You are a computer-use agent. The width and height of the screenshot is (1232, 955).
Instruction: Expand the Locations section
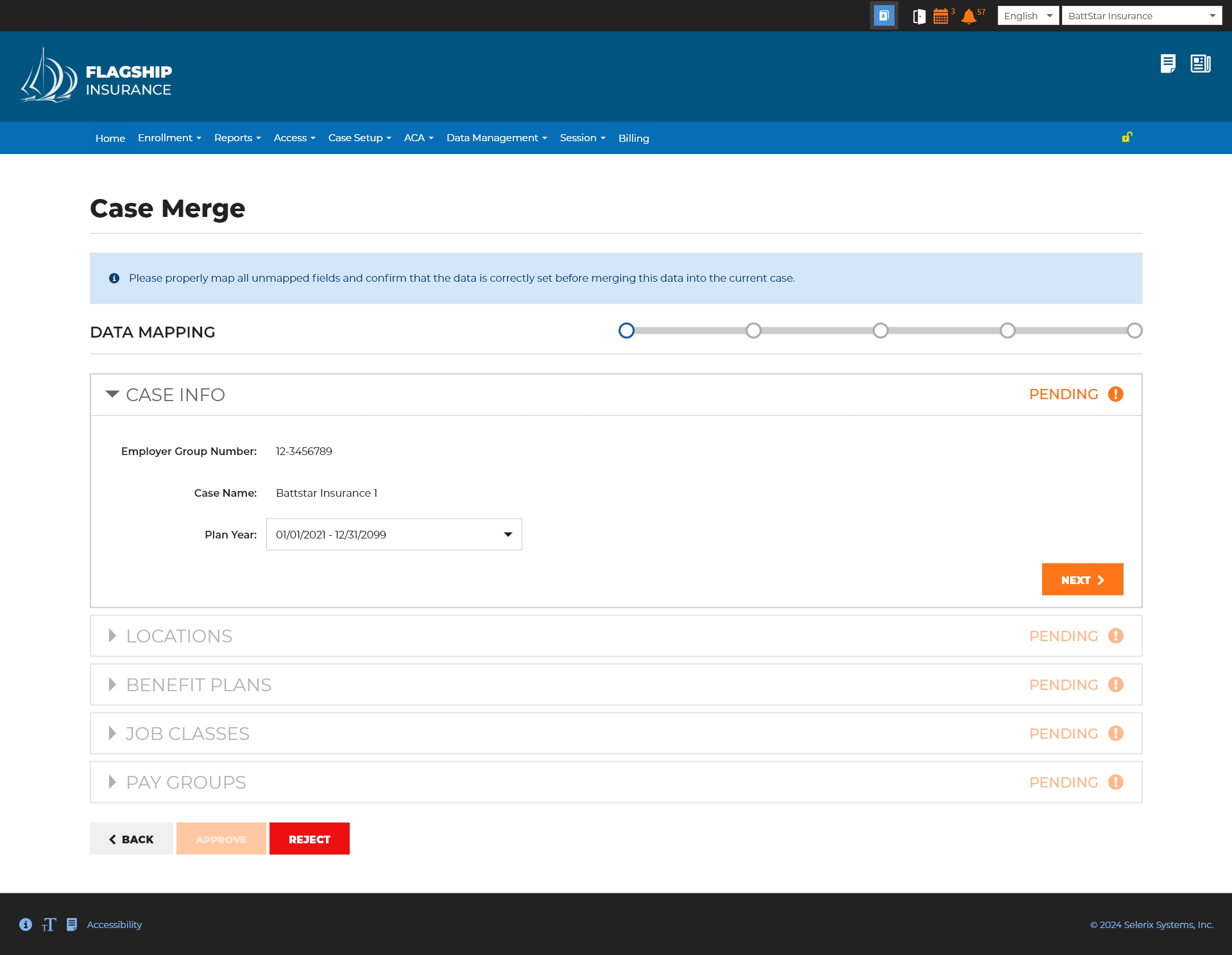[x=113, y=635]
